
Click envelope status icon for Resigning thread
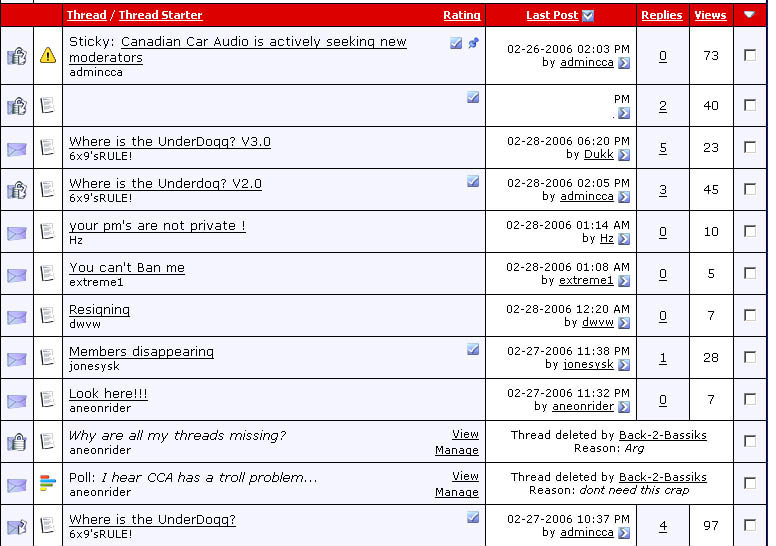(17, 316)
